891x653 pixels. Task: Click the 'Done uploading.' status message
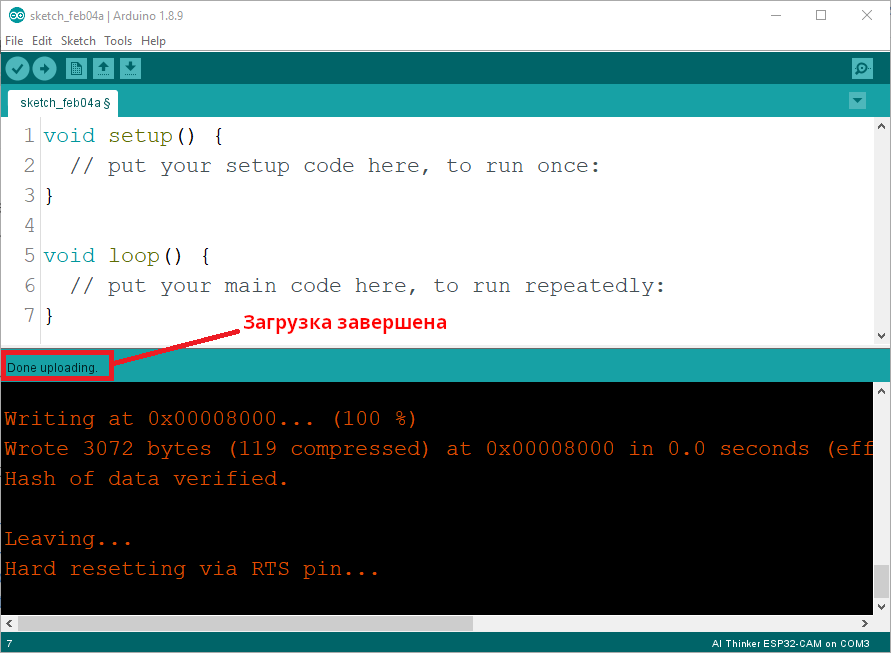53,367
